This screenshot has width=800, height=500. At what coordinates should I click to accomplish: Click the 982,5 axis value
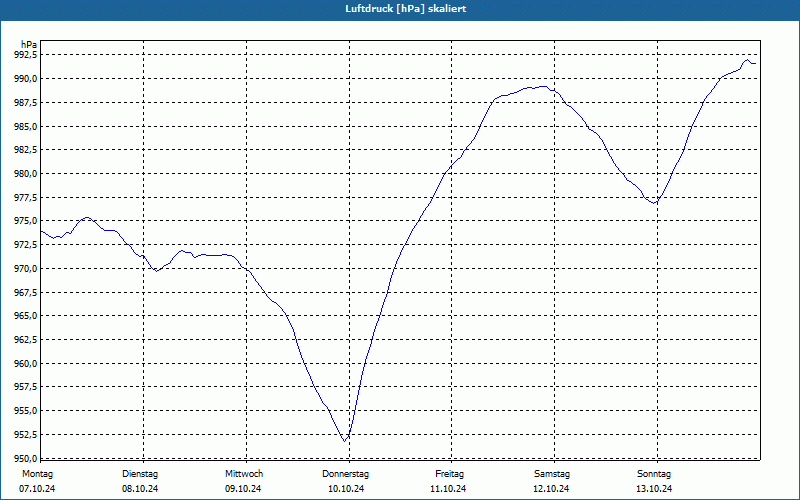tap(26, 150)
